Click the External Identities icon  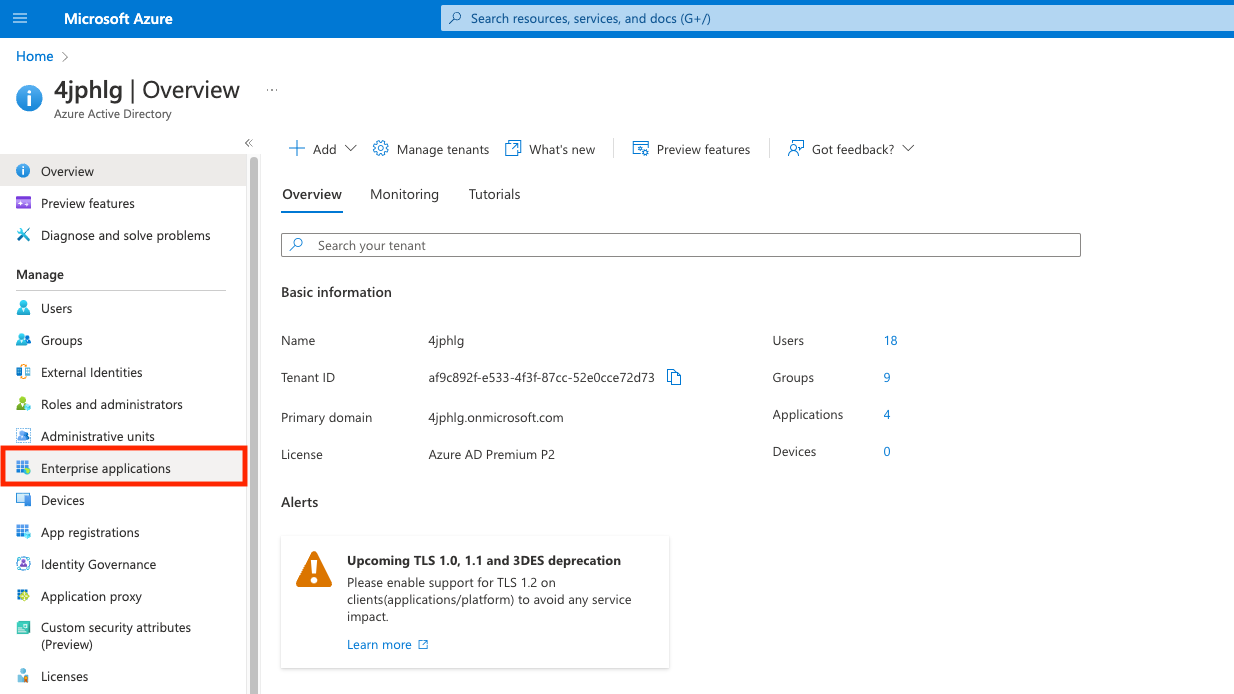tap(23, 372)
